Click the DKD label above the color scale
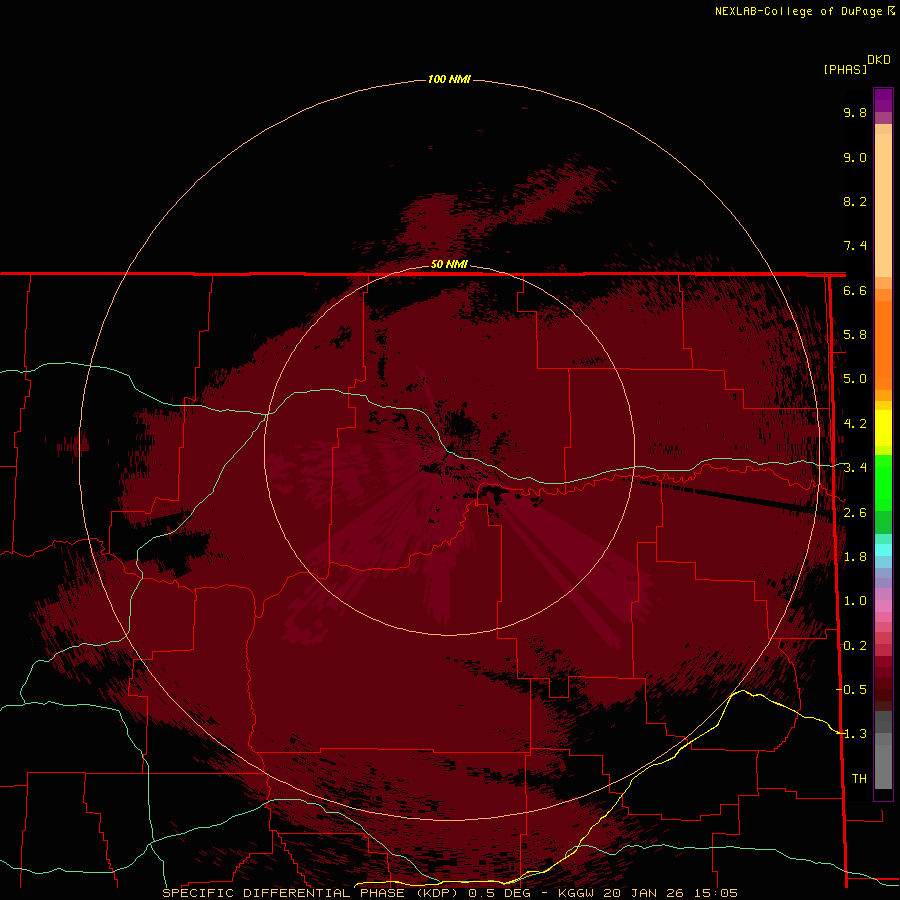900x900 pixels. pyautogui.click(x=879, y=60)
